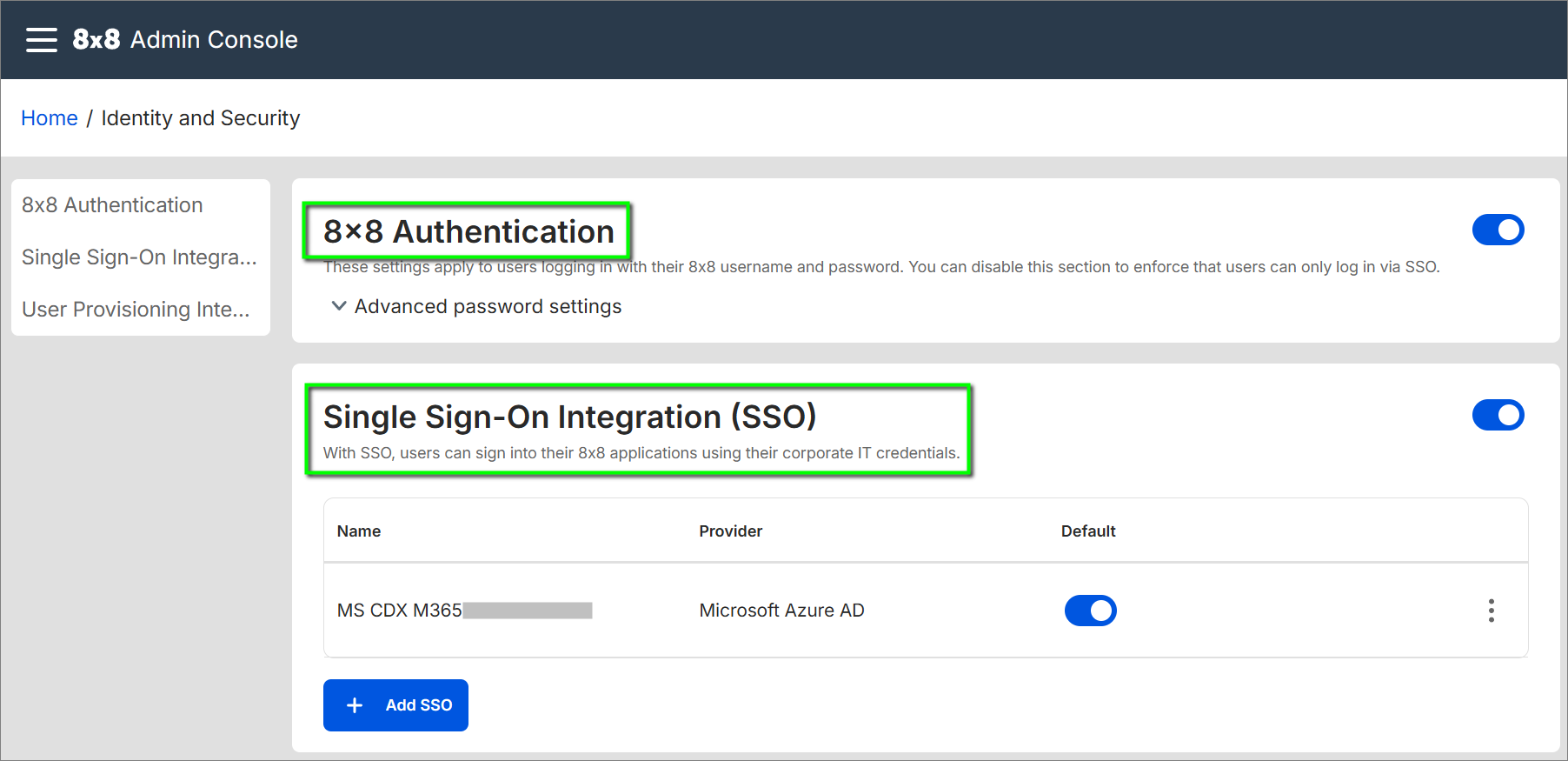The image size is (1568, 761).
Task: Click the 8x8 logo in header
Action: coord(96,40)
